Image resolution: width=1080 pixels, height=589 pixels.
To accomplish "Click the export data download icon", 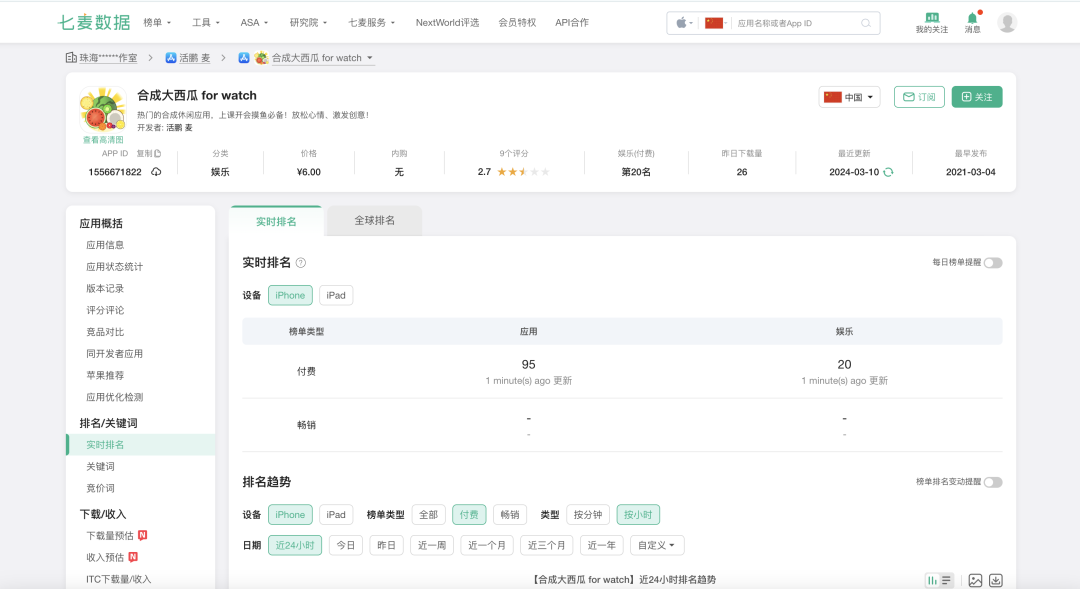I will [x=996, y=580].
